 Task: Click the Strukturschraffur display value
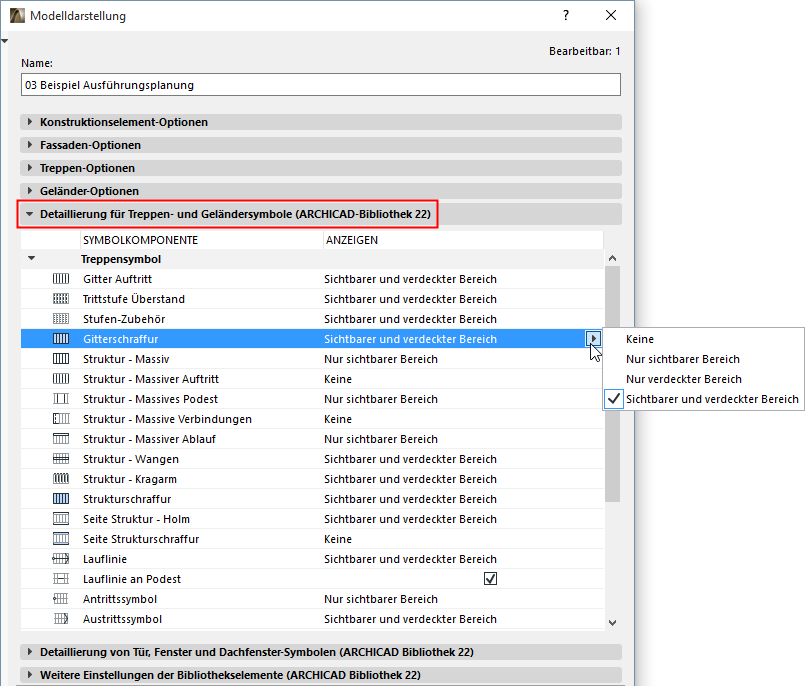[410, 499]
